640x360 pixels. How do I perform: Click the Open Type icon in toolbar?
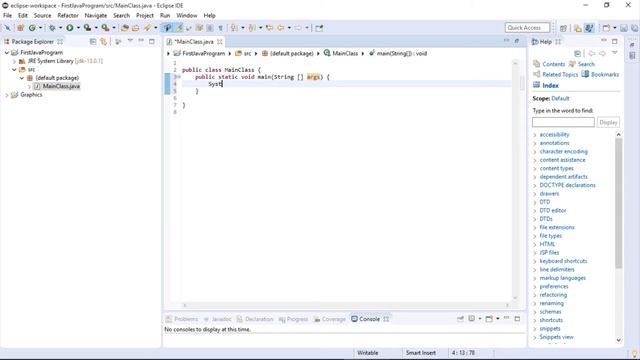(125, 28)
